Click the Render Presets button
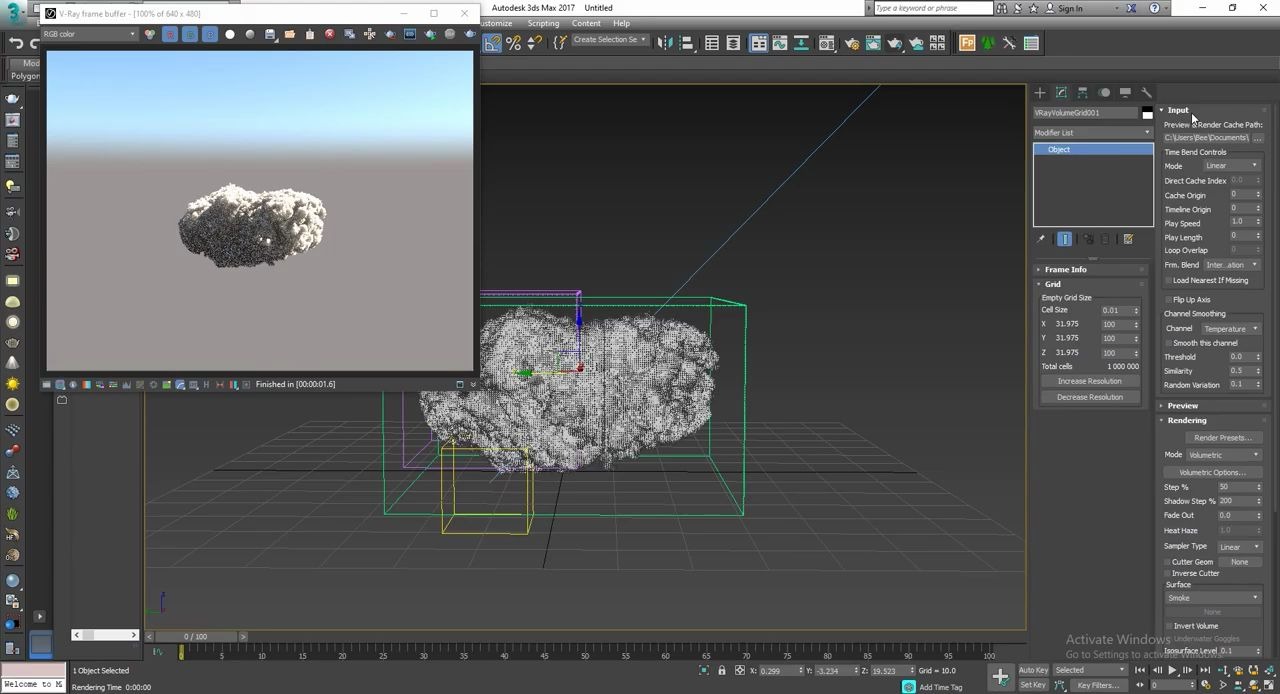This screenshot has height=694, width=1280. pyautogui.click(x=1221, y=438)
